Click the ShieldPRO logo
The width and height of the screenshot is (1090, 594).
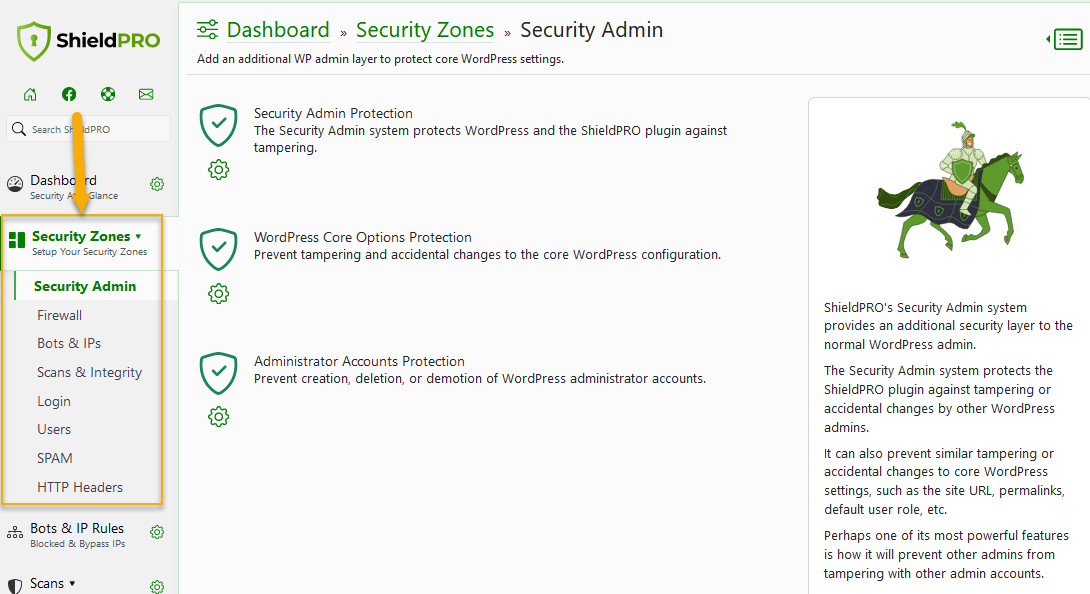pos(88,41)
